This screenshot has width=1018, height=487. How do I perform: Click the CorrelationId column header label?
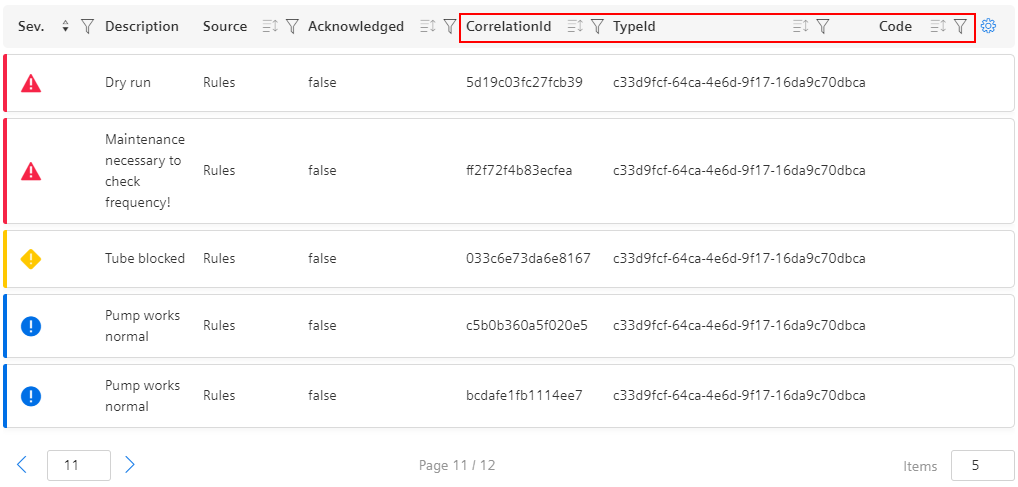pos(509,27)
